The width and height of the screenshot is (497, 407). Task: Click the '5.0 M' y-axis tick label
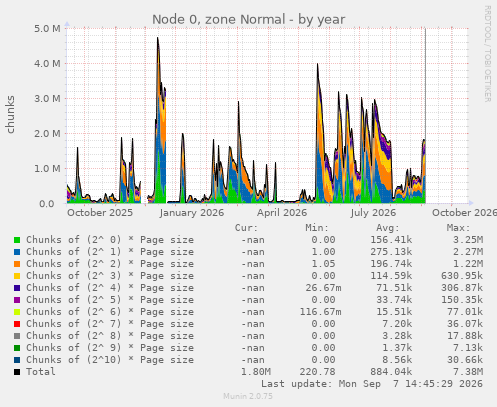pos(47,29)
